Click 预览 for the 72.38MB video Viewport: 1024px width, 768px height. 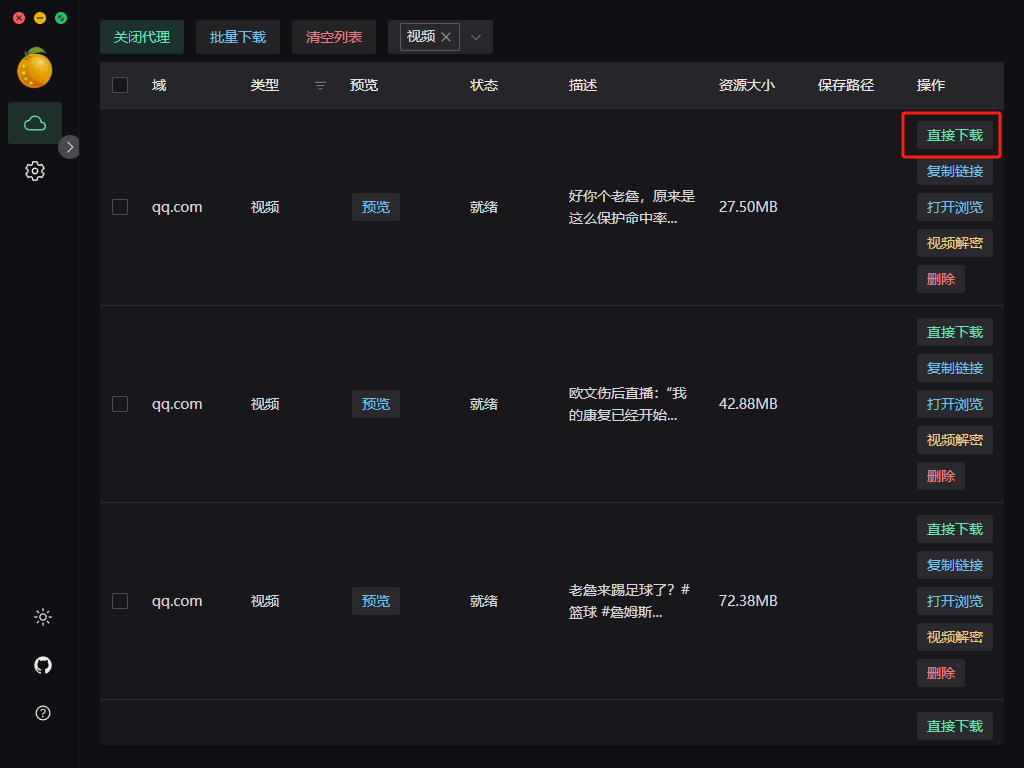click(376, 601)
